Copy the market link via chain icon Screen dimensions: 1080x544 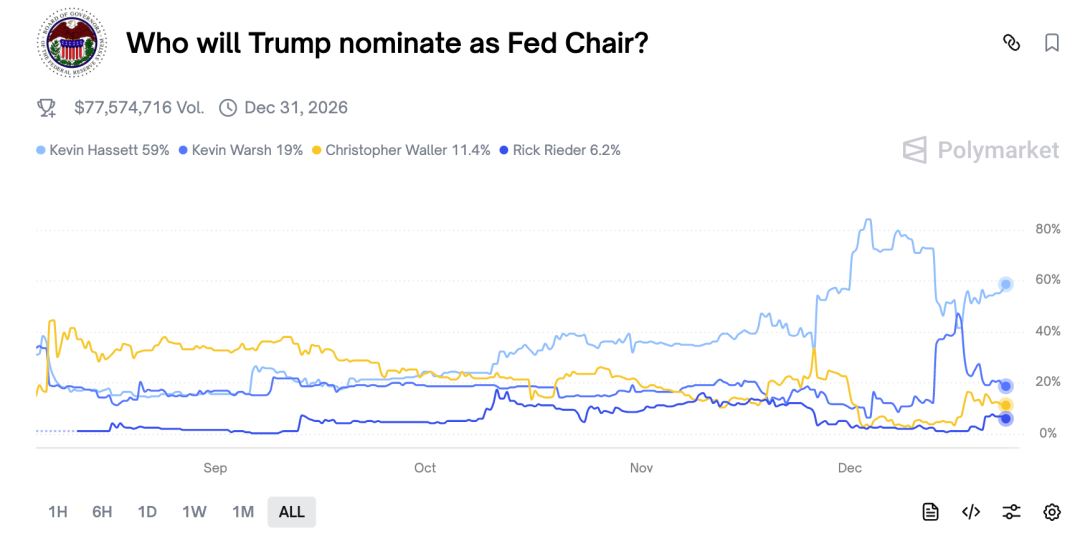point(1011,42)
